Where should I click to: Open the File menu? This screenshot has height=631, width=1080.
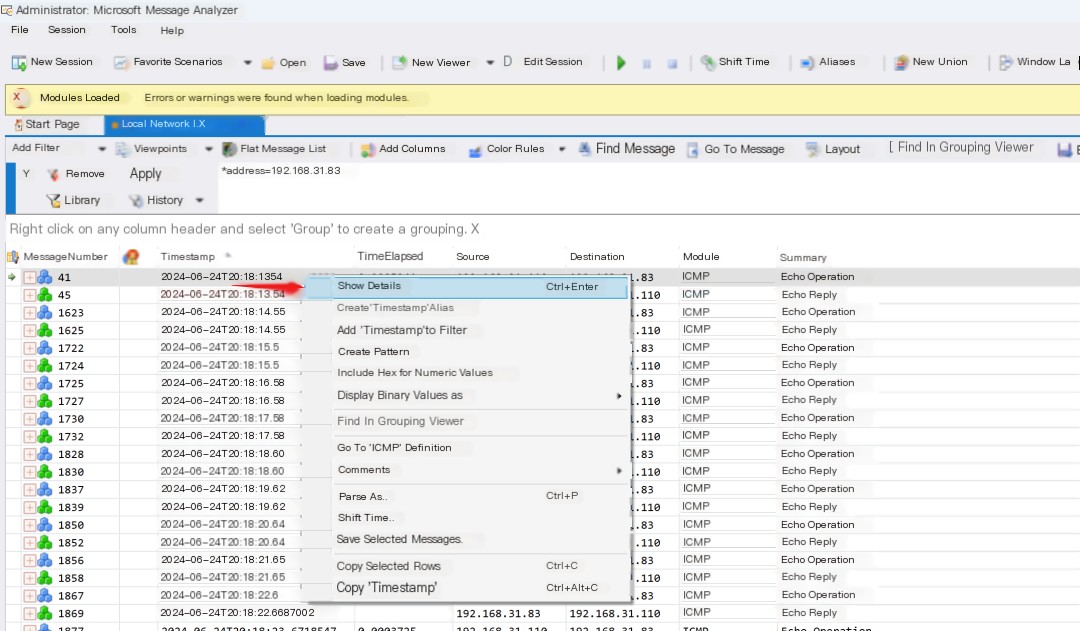point(20,30)
